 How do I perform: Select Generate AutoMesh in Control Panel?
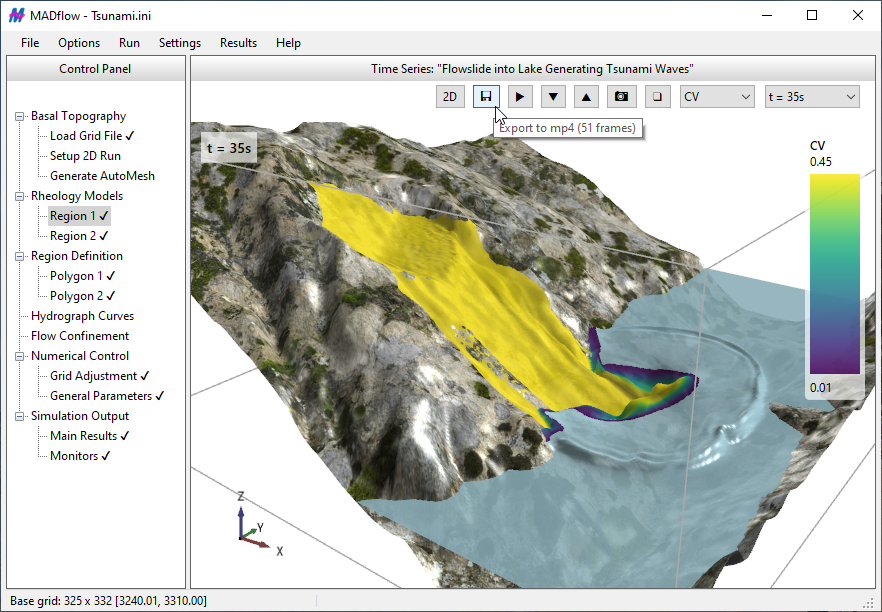(x=102, y=176)
